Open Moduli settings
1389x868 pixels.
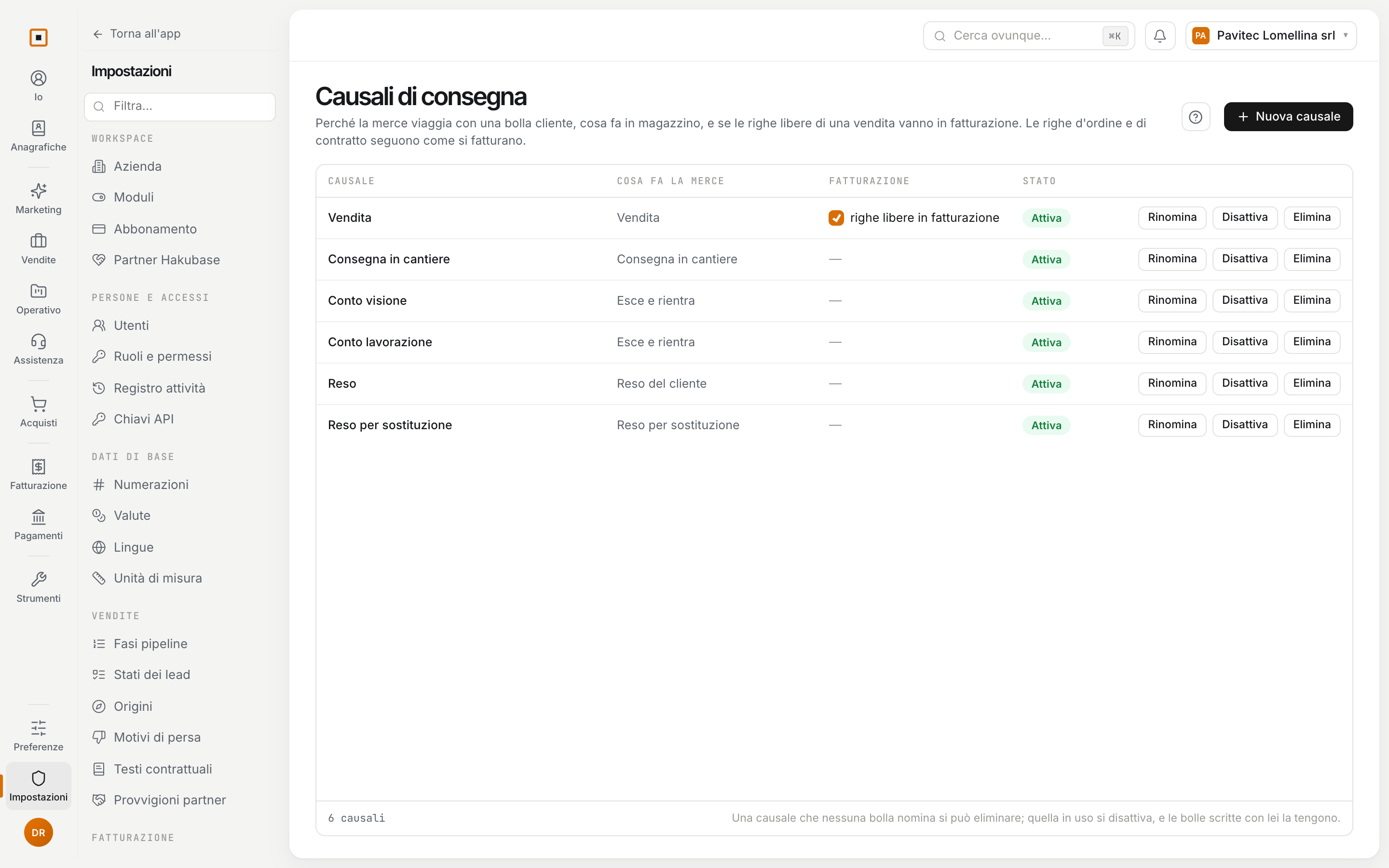coord(179,198)
